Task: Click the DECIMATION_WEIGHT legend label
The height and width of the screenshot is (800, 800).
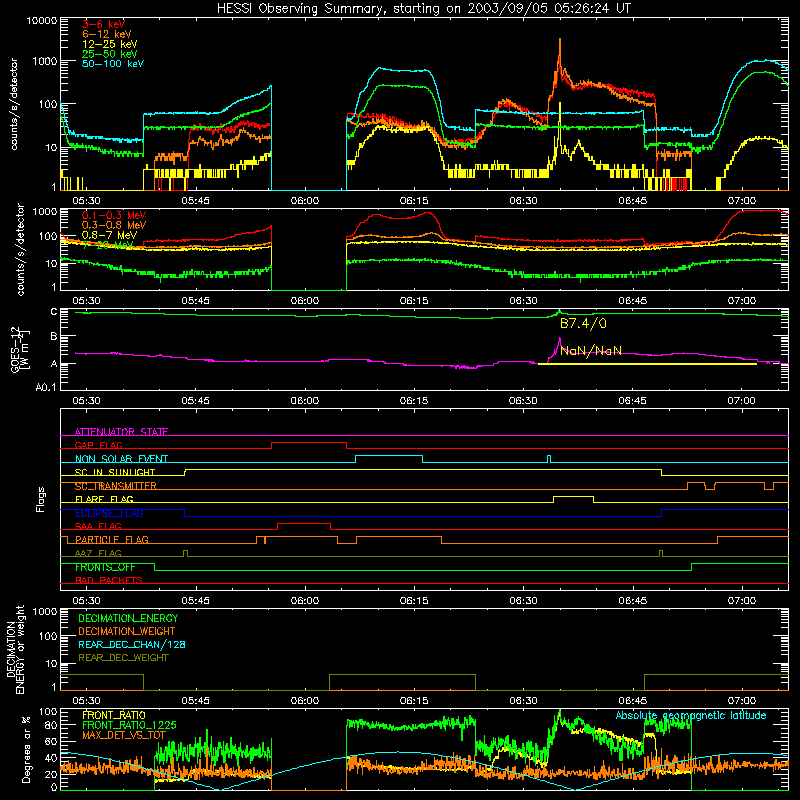Action: point(127,631)
